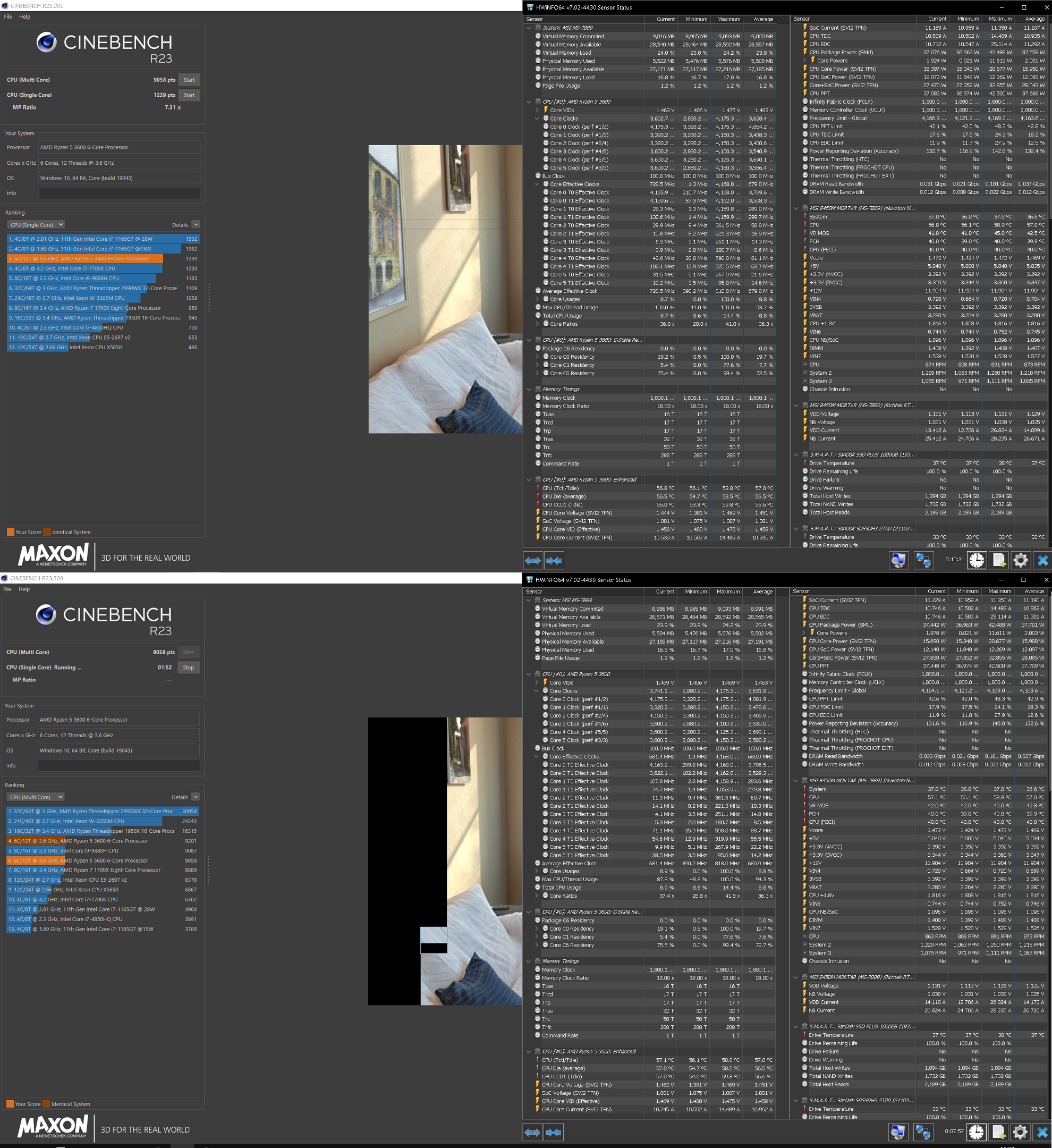Toggle the Virtual Memory Commited sensor icon
Screen dimensions: 1052x1148
point(539,36)
